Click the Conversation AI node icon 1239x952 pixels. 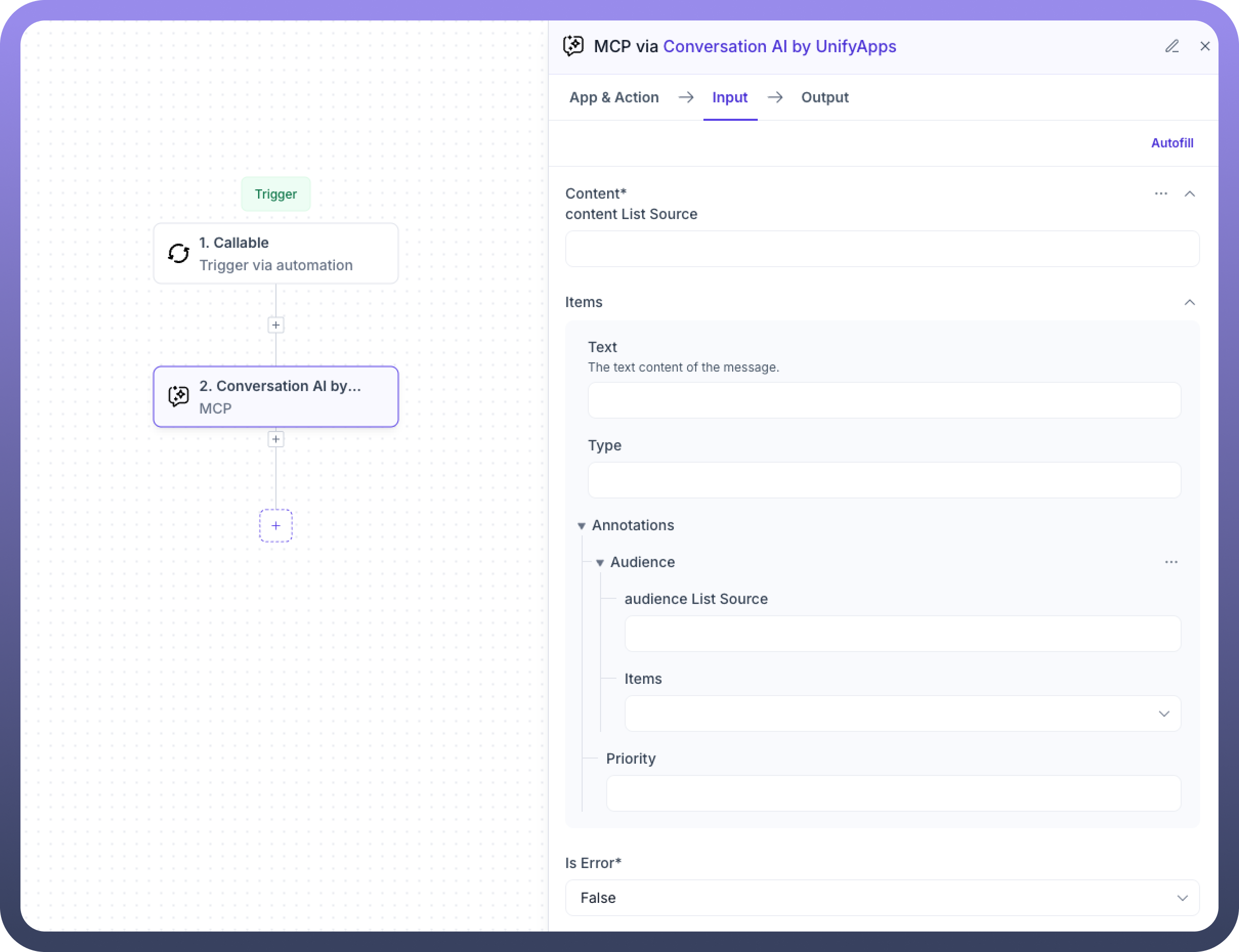179,396
